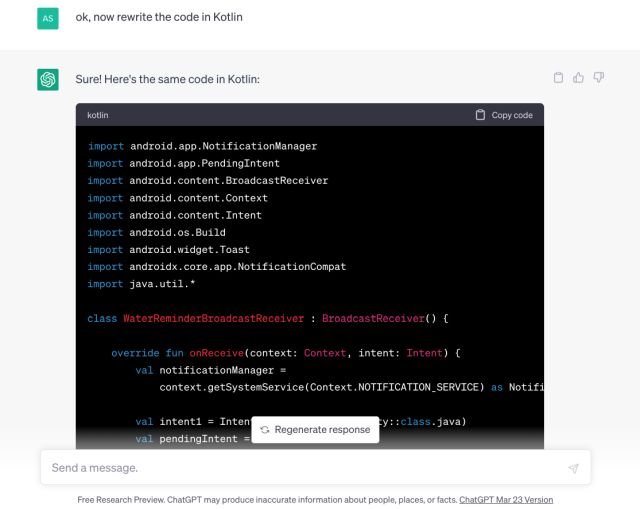Viewport: 640px width, 509px height.
Task: Click the refresh icon in Regenerate response
Action: tap(264, 430)
